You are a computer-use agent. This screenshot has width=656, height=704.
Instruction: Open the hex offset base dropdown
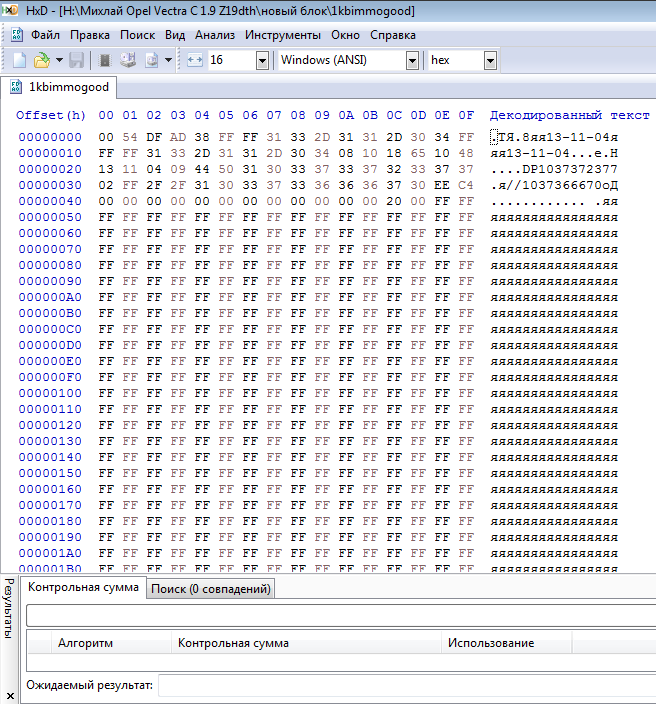pos(490,60)
